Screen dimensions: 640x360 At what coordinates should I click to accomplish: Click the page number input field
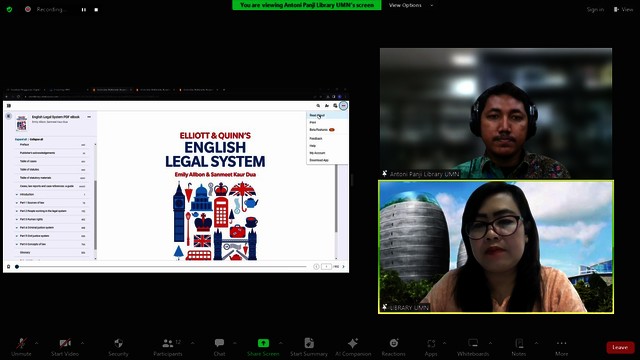coord(326,267)
